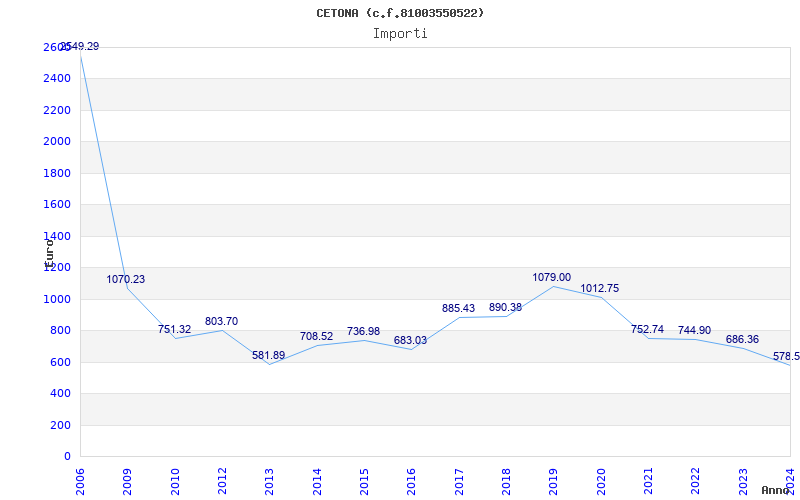Click the Anno x-axis title
Viewport: 800px width, 500px height.
coord(776,490)
